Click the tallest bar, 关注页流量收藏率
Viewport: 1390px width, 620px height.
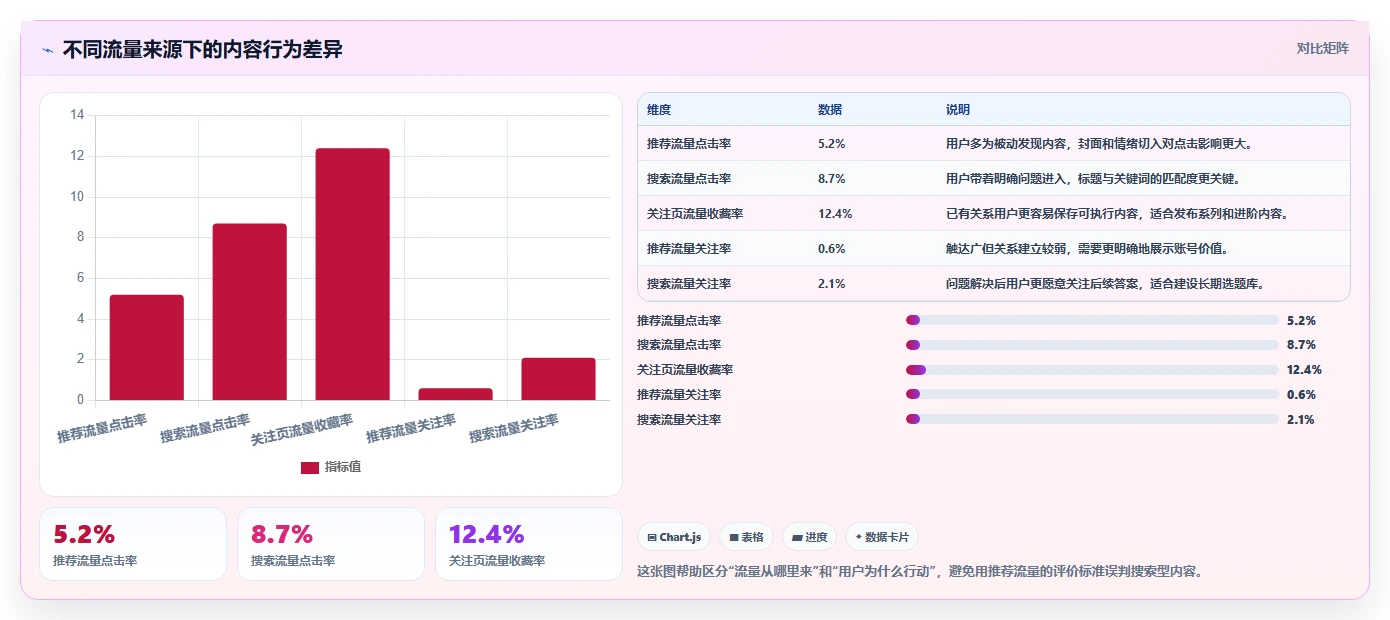[353, 274]
